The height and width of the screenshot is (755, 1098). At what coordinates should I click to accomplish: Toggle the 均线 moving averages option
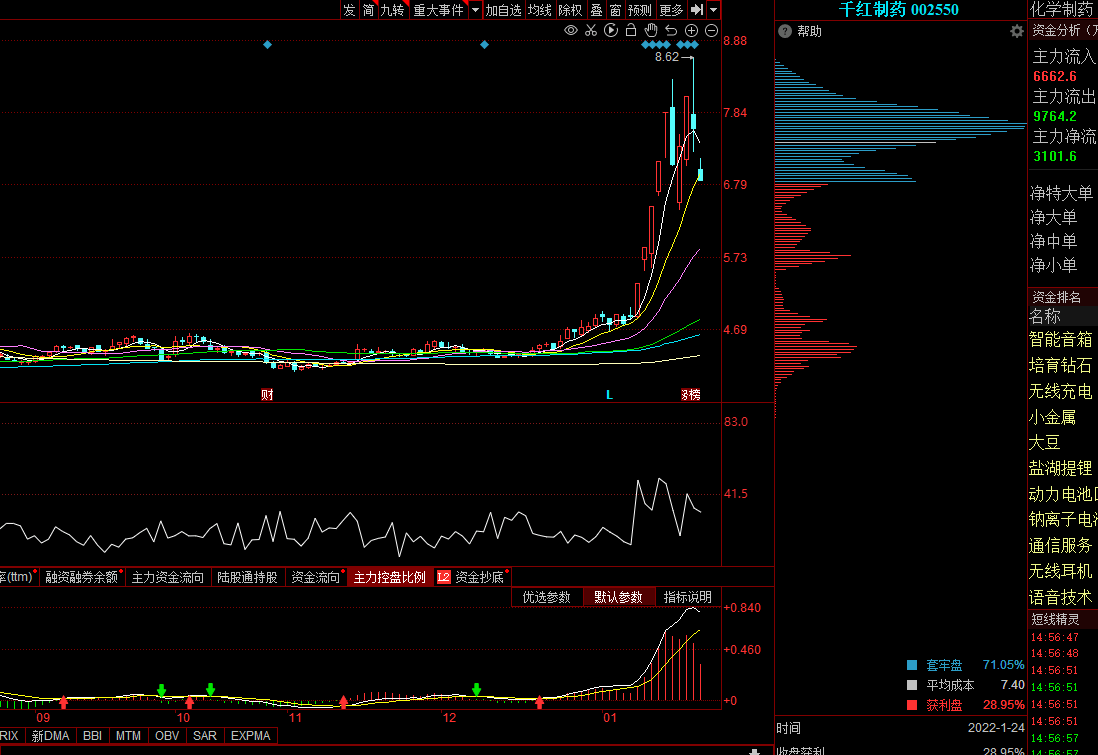pyautogui.click(x=540, y=10)
